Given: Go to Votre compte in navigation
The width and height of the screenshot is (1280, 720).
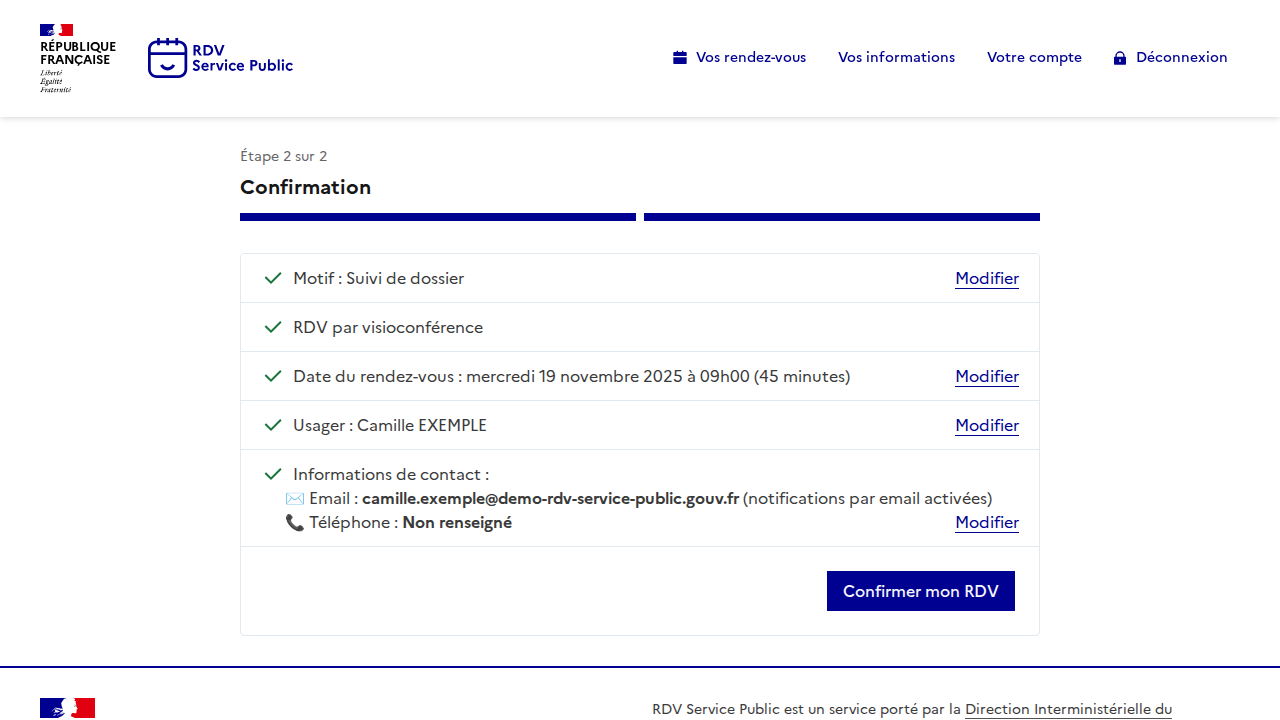Looking at the screenshot, I should pyautogui.click(x=1034, y=58).
